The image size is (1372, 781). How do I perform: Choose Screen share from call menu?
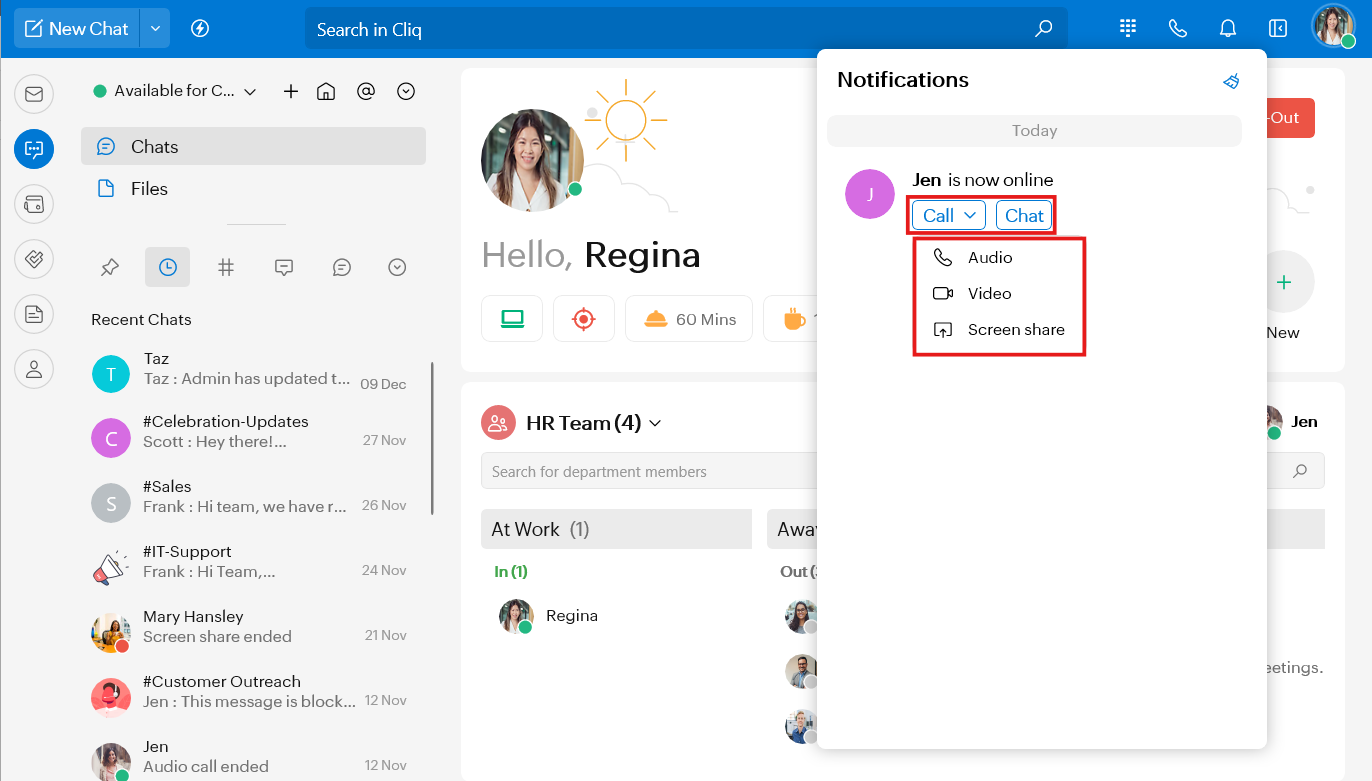[1015, 329]
